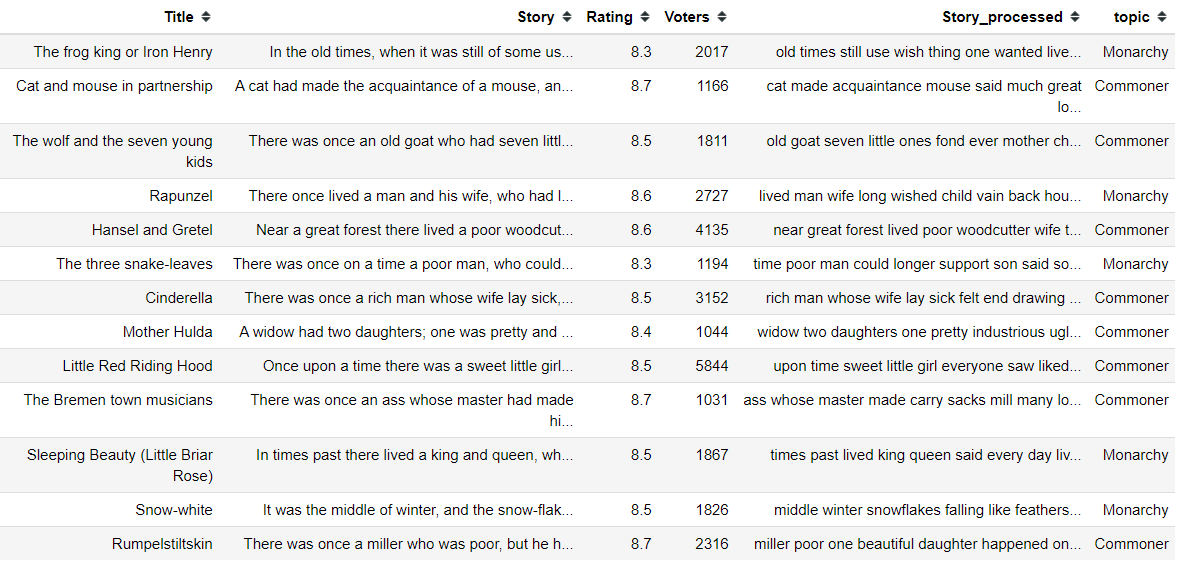The height and width of the screenshot is (567, 1182).
Task: Sort Story_processed column via arrow icon
Action: tap(1075, 17)
